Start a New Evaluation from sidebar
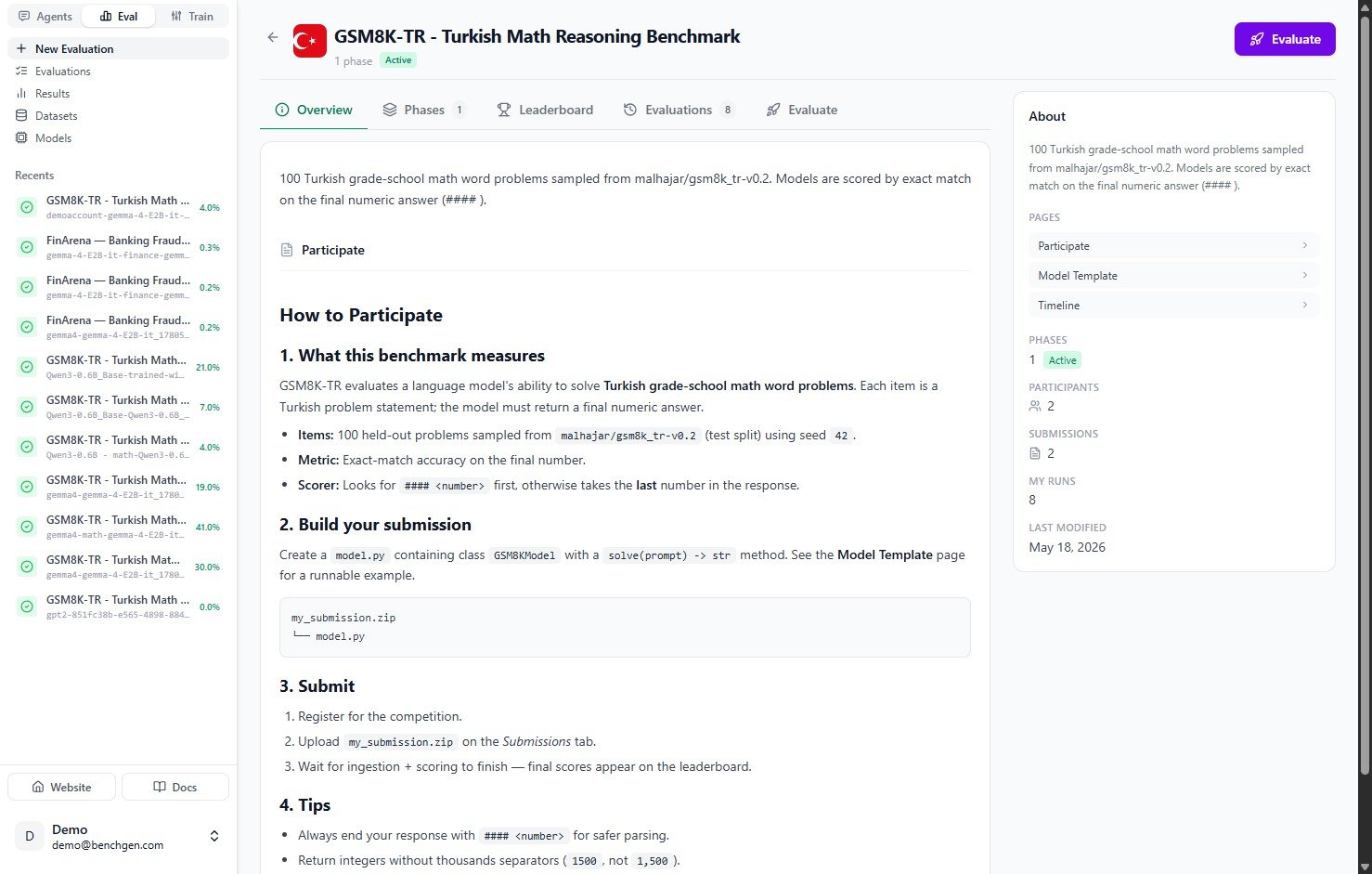This screenshot has width=1372, height=874. (x=118, y=49)
